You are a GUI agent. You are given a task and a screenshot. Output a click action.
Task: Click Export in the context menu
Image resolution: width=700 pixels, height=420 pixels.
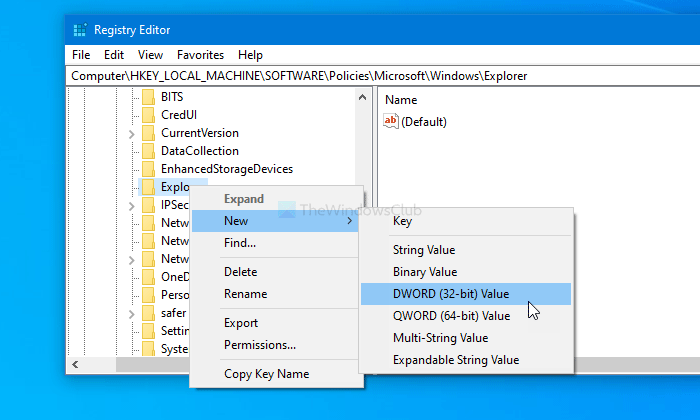click(x=241, y=323)
